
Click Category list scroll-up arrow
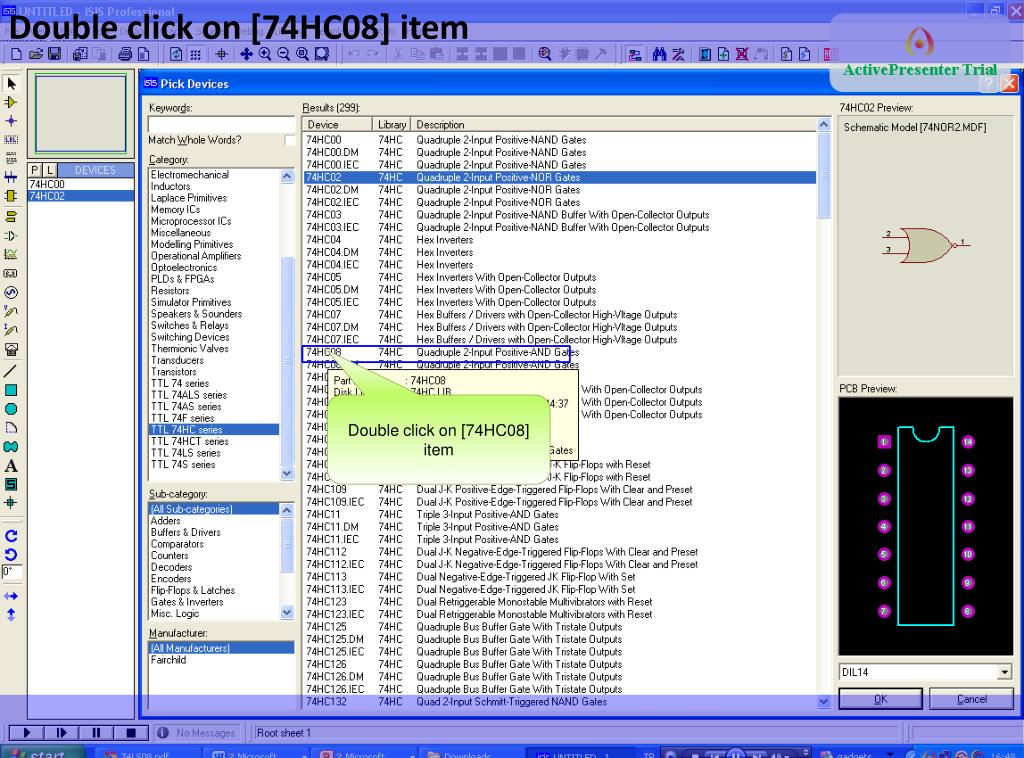point(287,176)
